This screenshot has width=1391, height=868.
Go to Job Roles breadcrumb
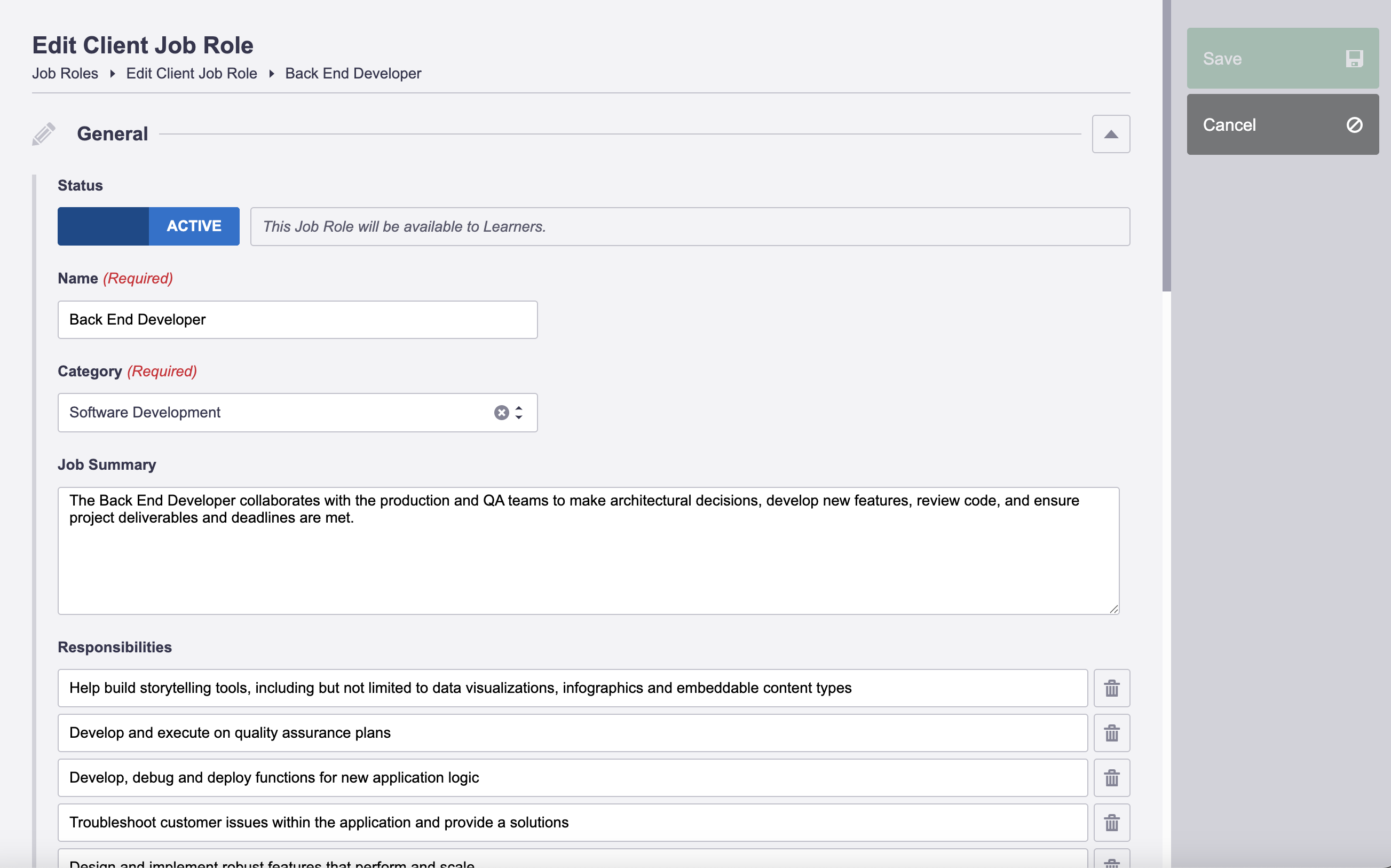(x=65, y=74)
